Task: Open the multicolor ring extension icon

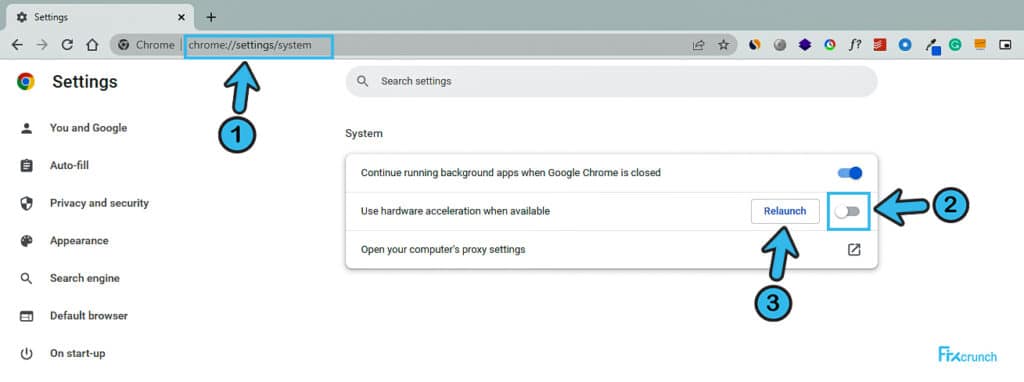Action: coord(829,45)
